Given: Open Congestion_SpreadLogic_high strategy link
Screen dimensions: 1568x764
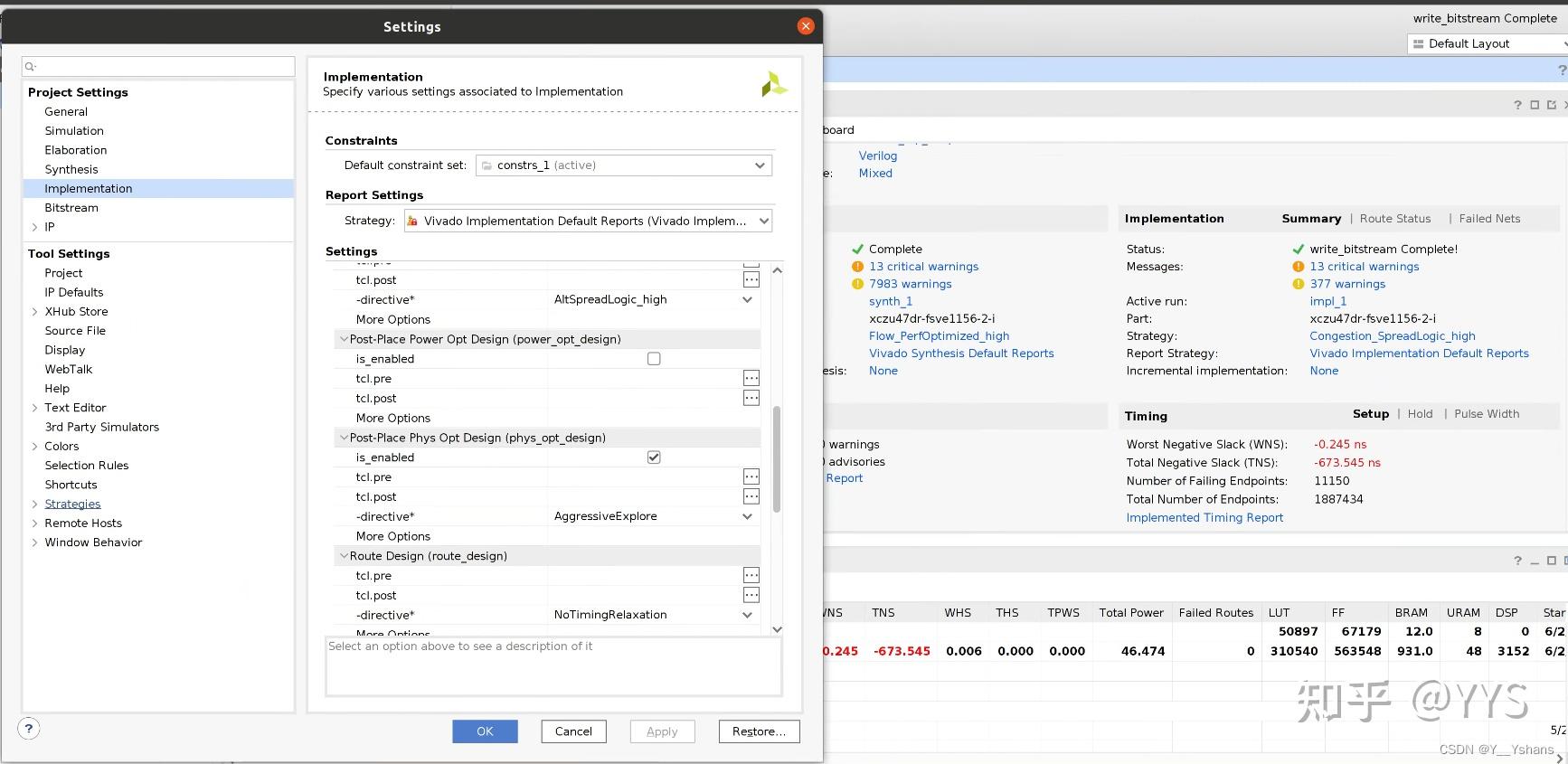Looking at the screenshot, I should (1393, 336).
